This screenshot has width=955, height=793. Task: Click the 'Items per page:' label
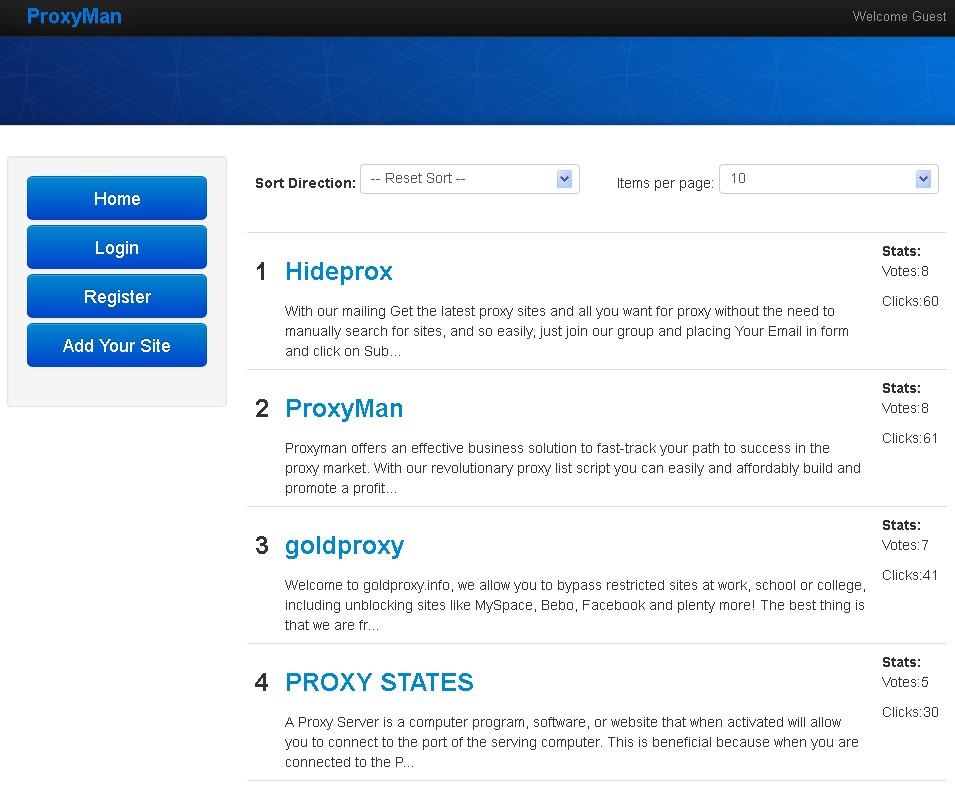click(x=665, y=183)
